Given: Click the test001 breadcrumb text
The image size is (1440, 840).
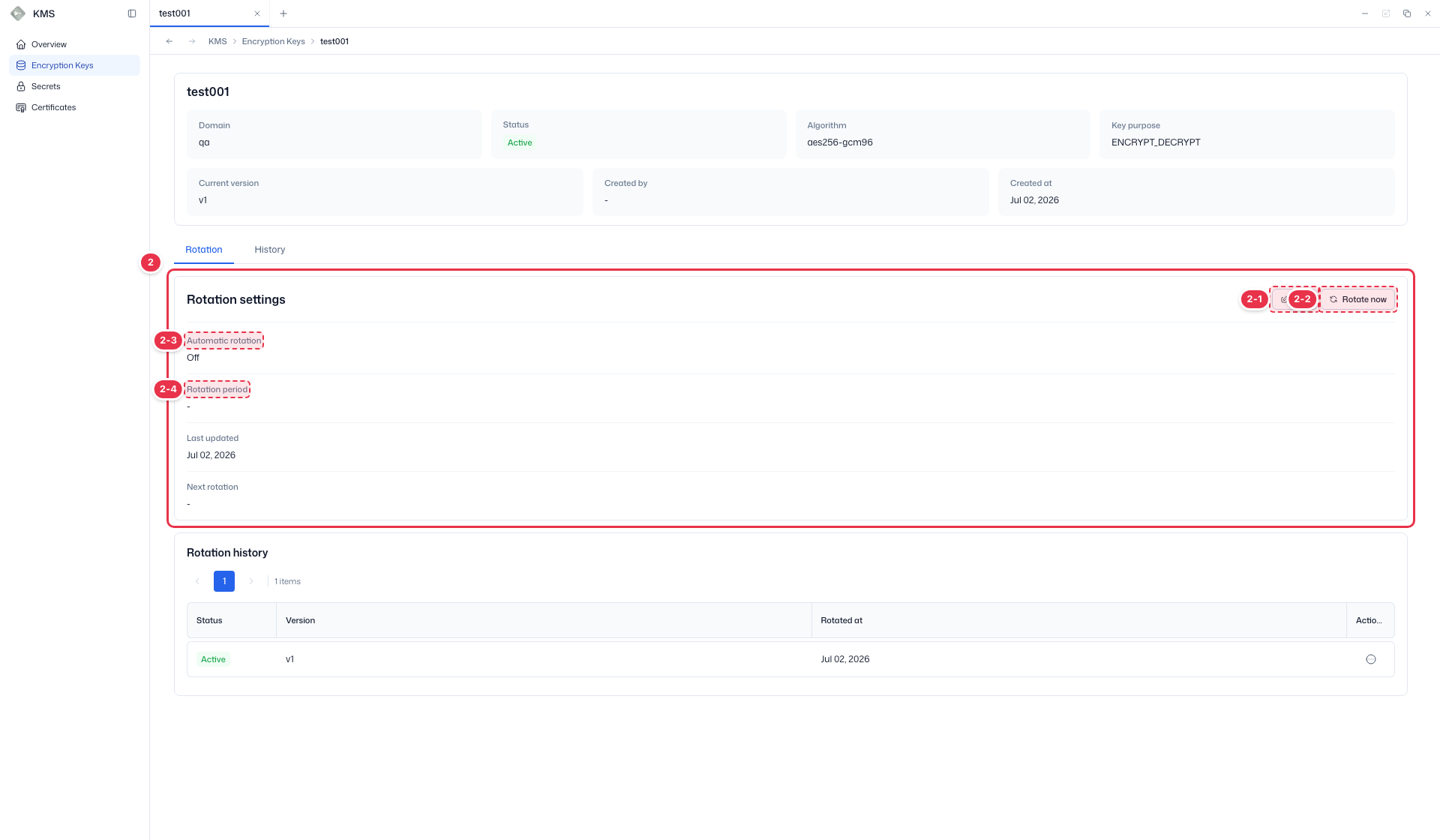Looking at the screenshot, I should pyautogui.click(x=334, y=41).
